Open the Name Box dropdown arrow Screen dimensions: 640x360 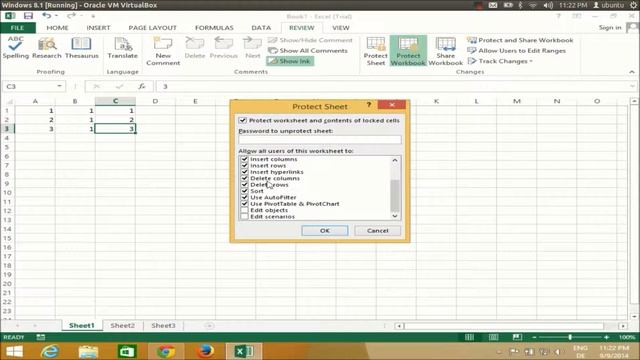(x=59, y=86)
